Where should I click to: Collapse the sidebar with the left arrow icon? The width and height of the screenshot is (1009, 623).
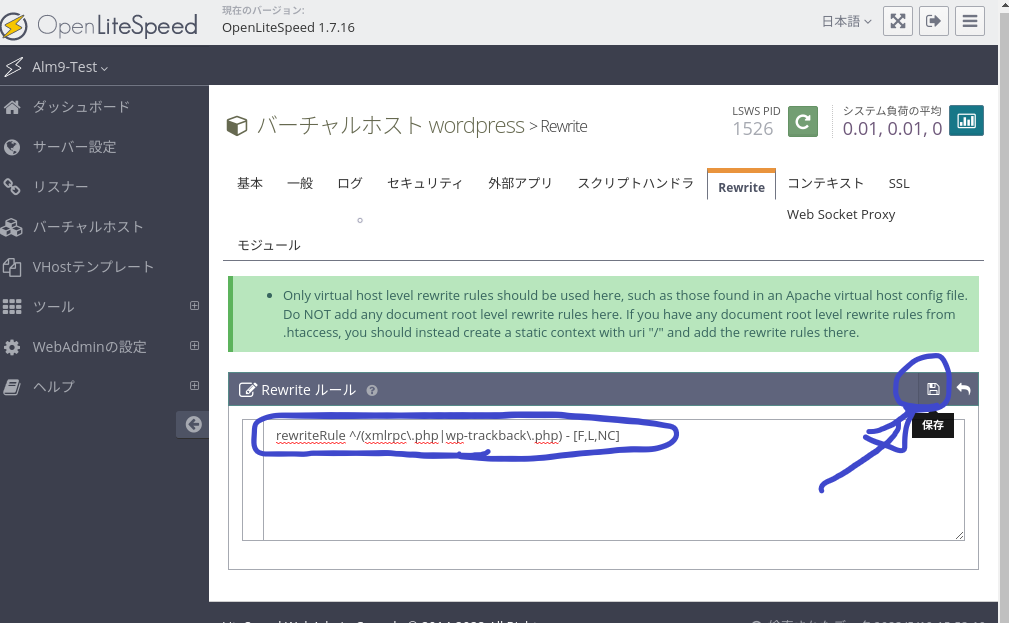[193, 424]
